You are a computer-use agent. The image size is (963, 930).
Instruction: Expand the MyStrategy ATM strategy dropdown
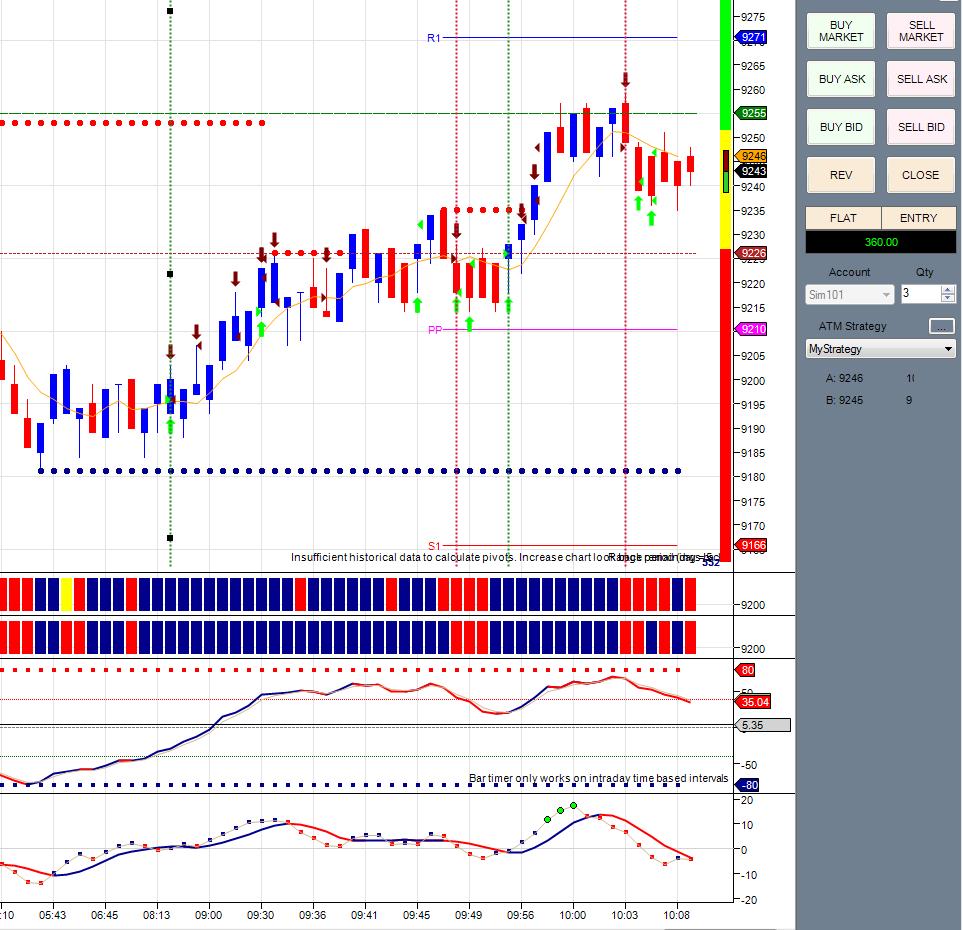pyautogui.click(x=881, y=349)
